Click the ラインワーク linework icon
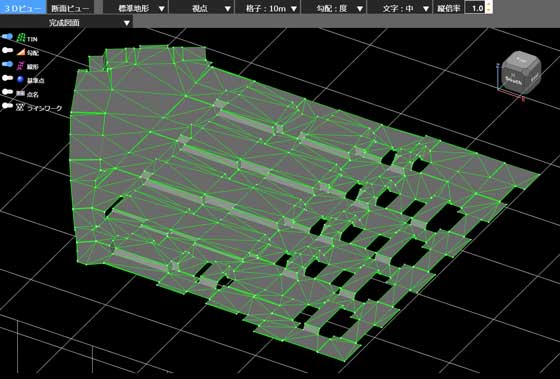 21,107
